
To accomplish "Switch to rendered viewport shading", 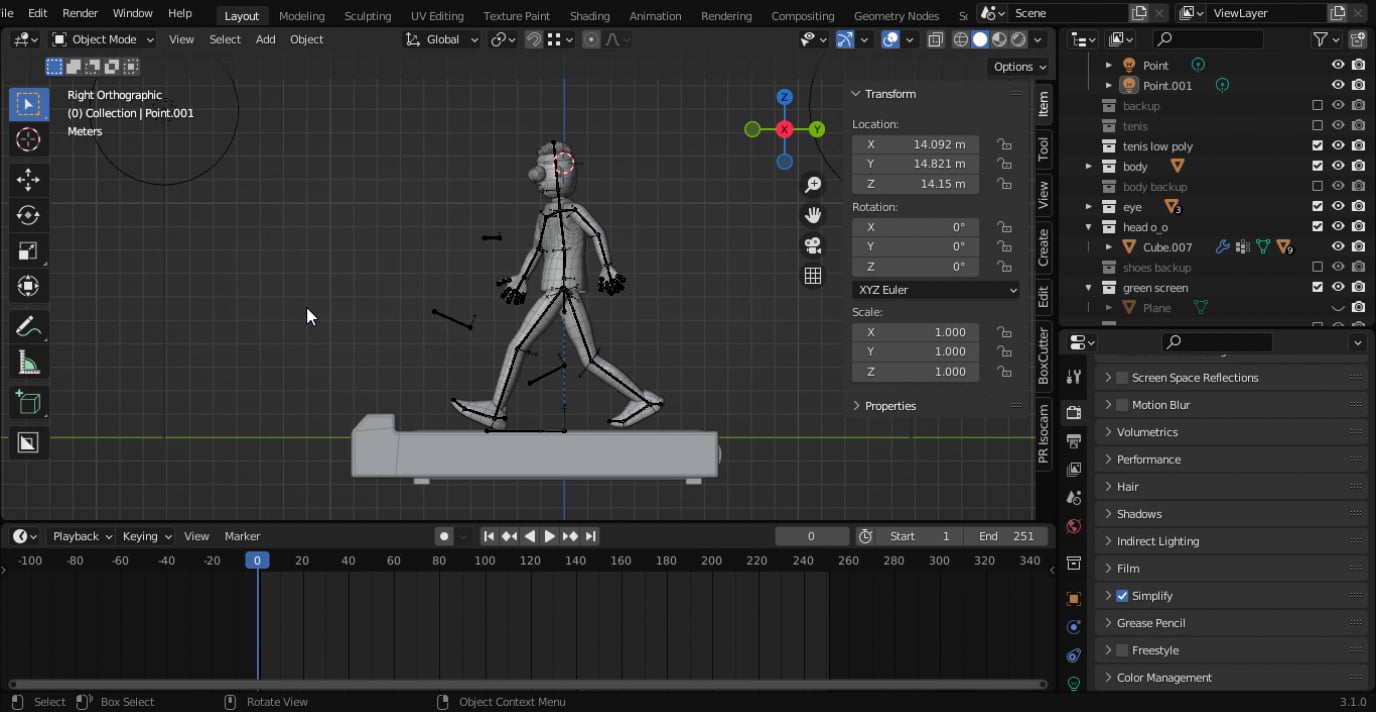I will point(1018,39).
